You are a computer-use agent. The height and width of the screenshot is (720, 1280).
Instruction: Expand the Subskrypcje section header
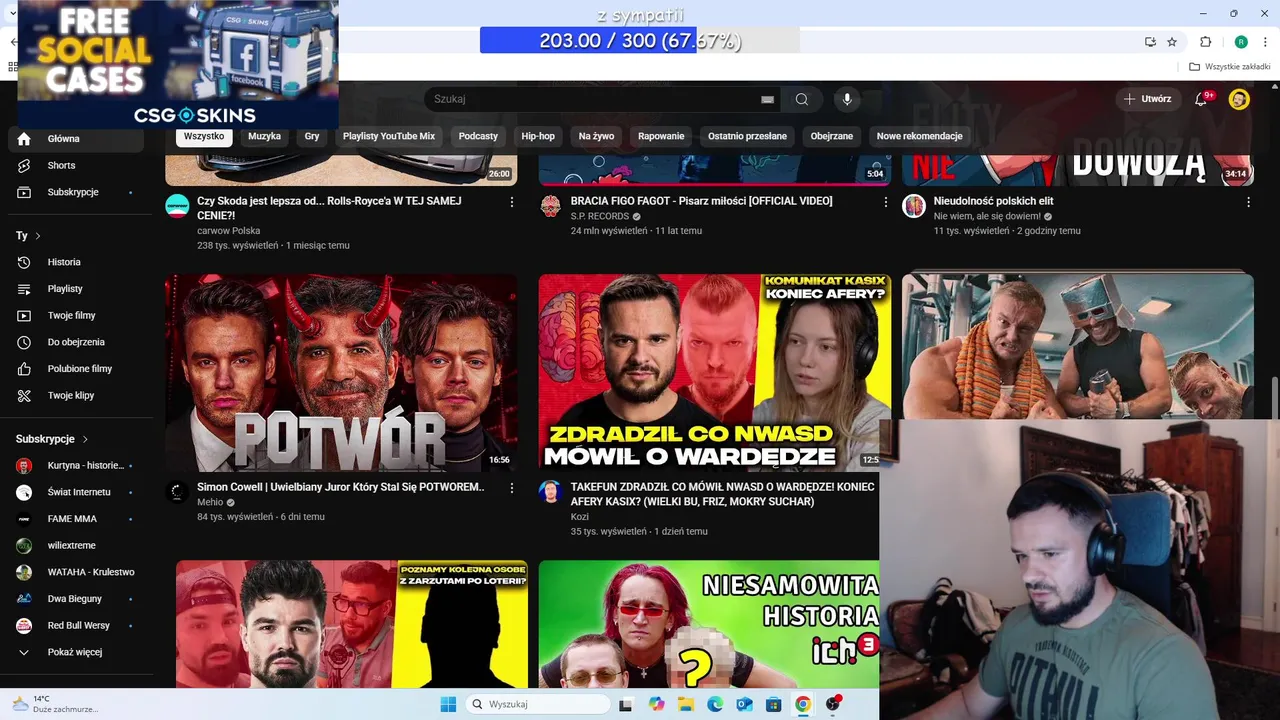pyautogui.click(x=52, y=439)
